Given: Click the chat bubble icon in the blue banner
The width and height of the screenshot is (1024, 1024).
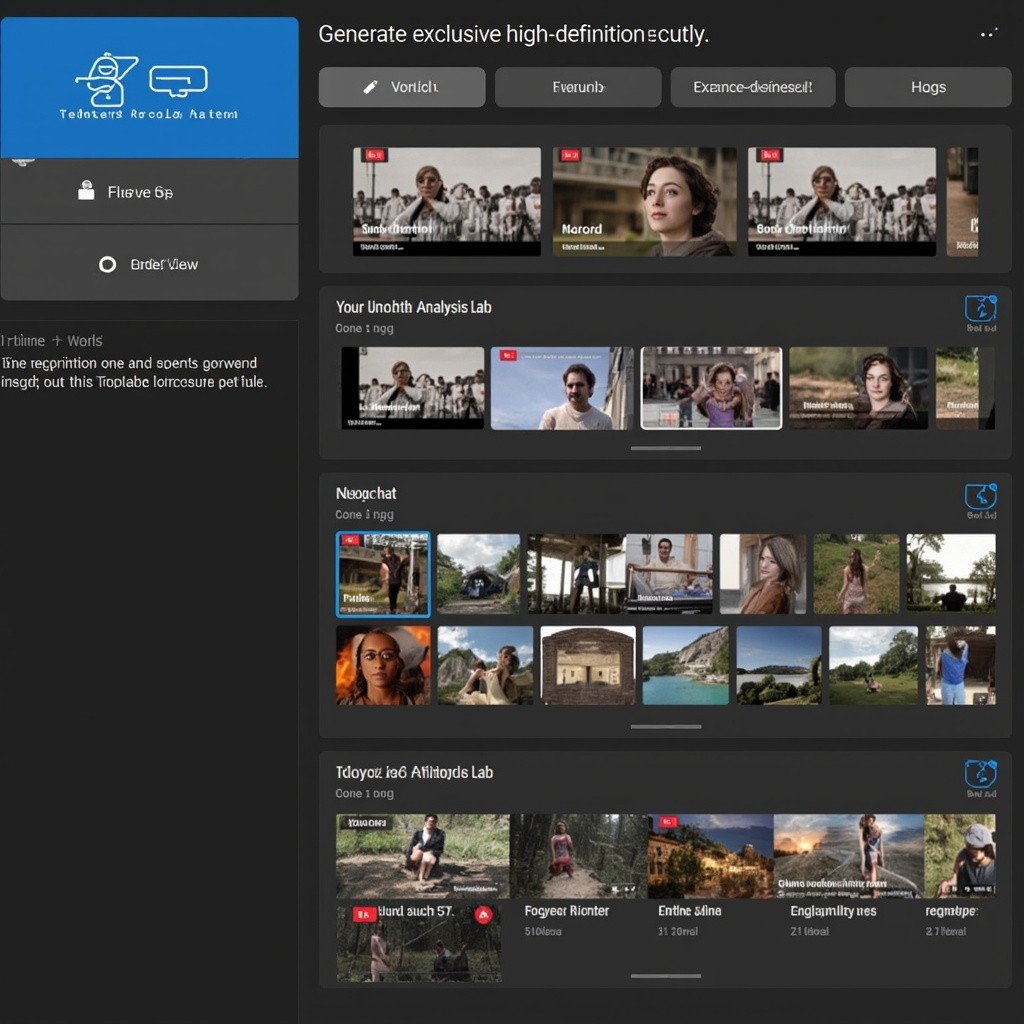Looking at the screenshot, I should [178, 80].
